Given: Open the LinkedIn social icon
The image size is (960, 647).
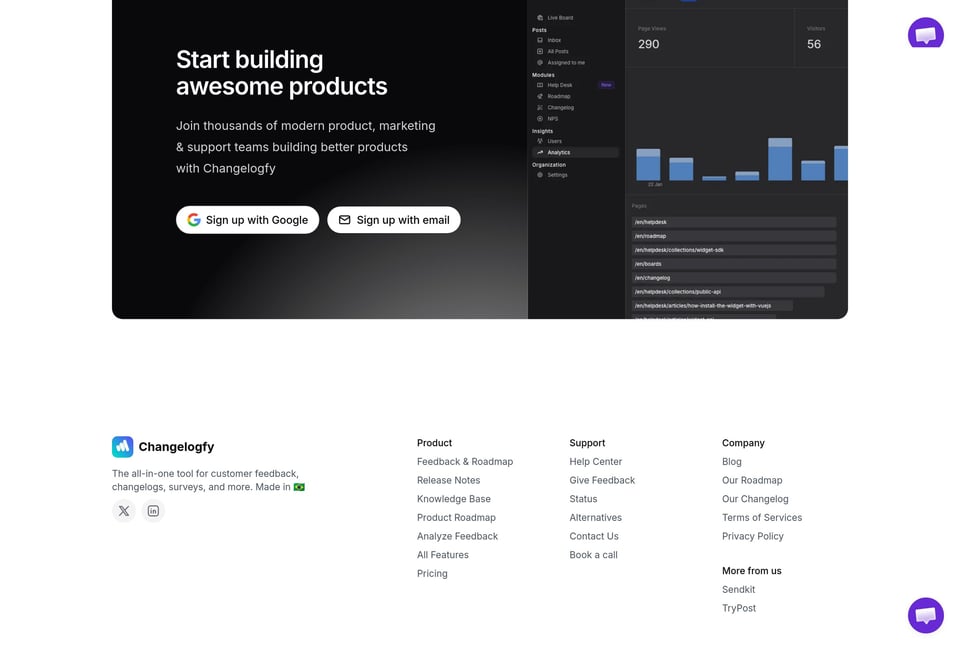Looking at the screenshot, I should tap(153, 510).
